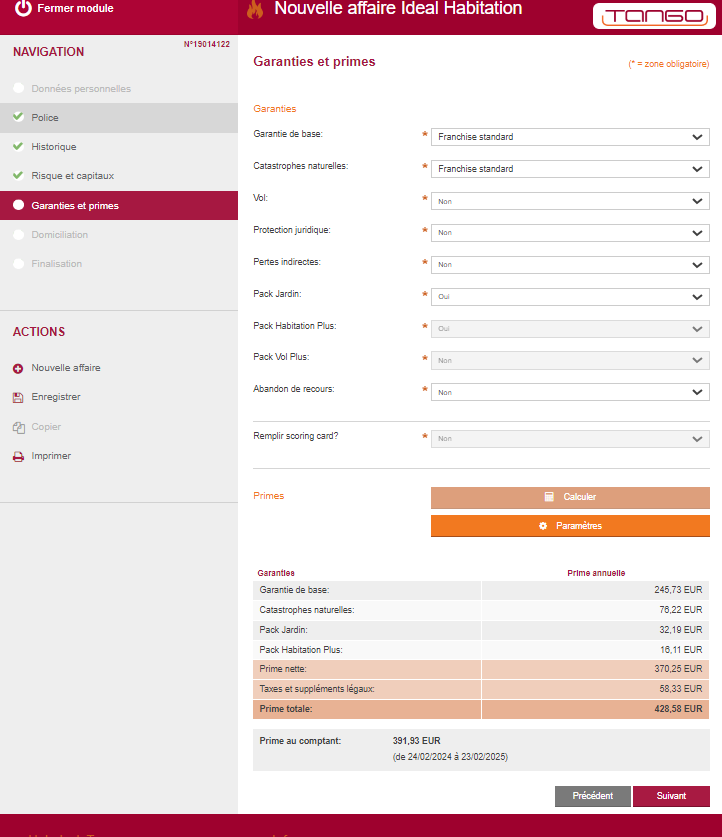Click the Prime nette value 370,25 EUR
Screen dimensions: 722x837
678,669
